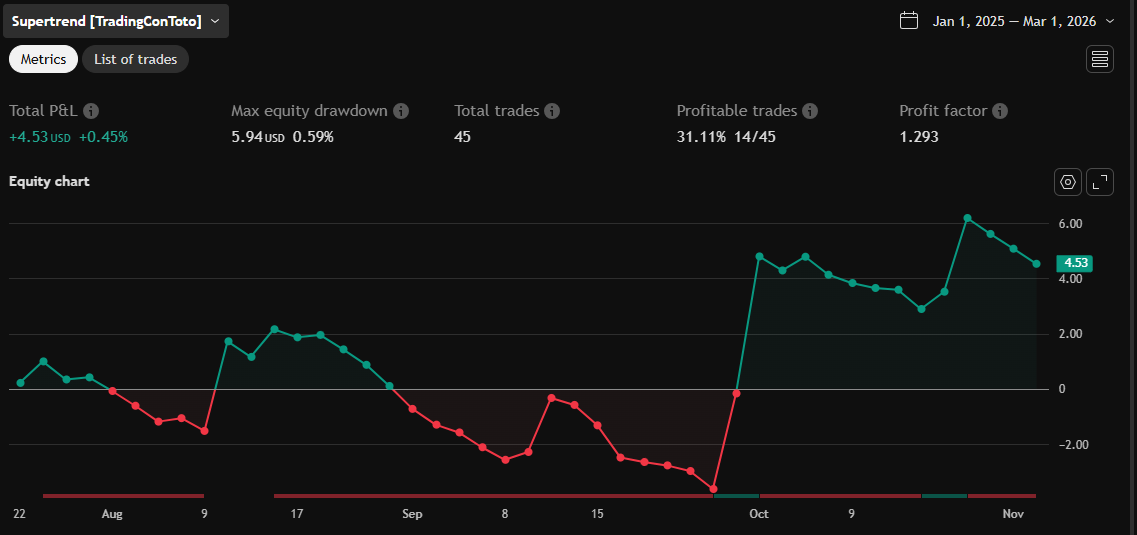Switch to the List of trades tab
Viewport: 1137px width, 535px height.
click(135, 59)
